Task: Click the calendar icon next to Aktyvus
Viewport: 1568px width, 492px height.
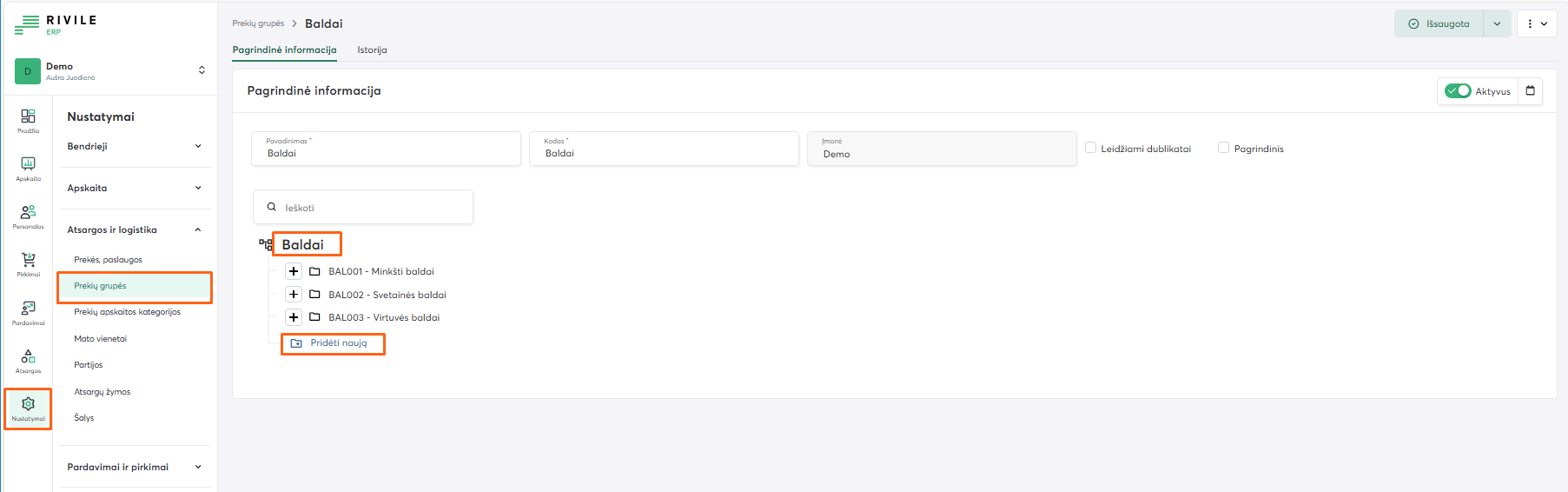Action: coord(1531,91)
